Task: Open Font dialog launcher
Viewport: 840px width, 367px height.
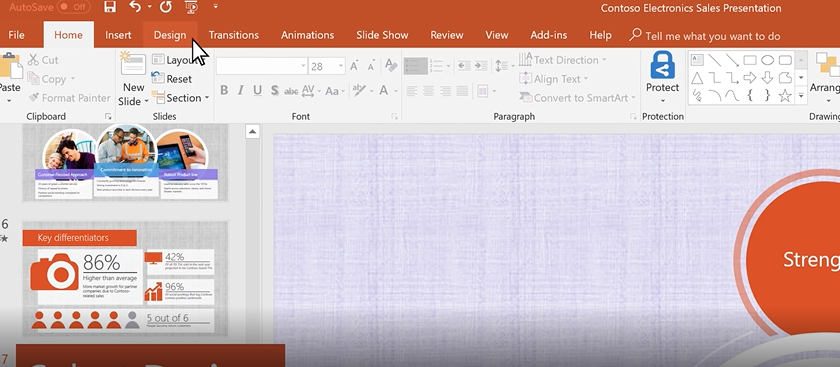Action: point(395,116)
